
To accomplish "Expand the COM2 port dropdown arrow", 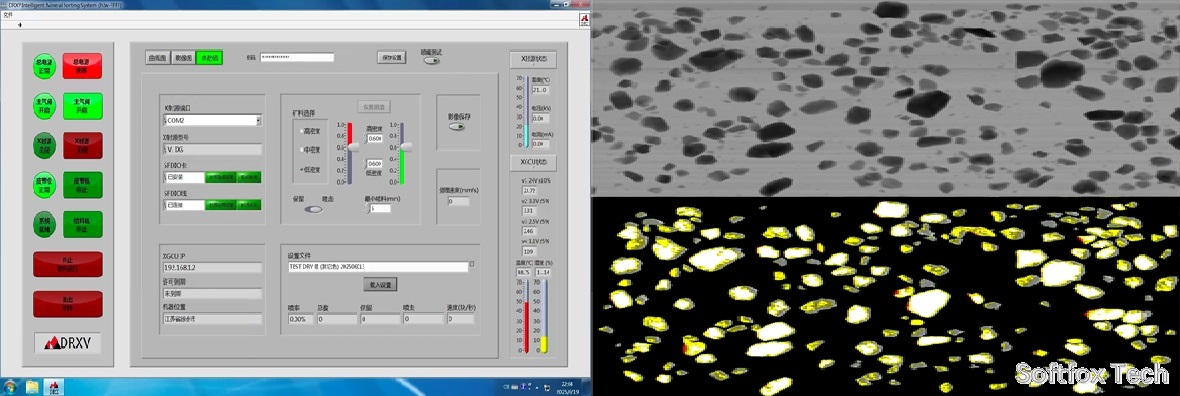I will coord(258,120).
